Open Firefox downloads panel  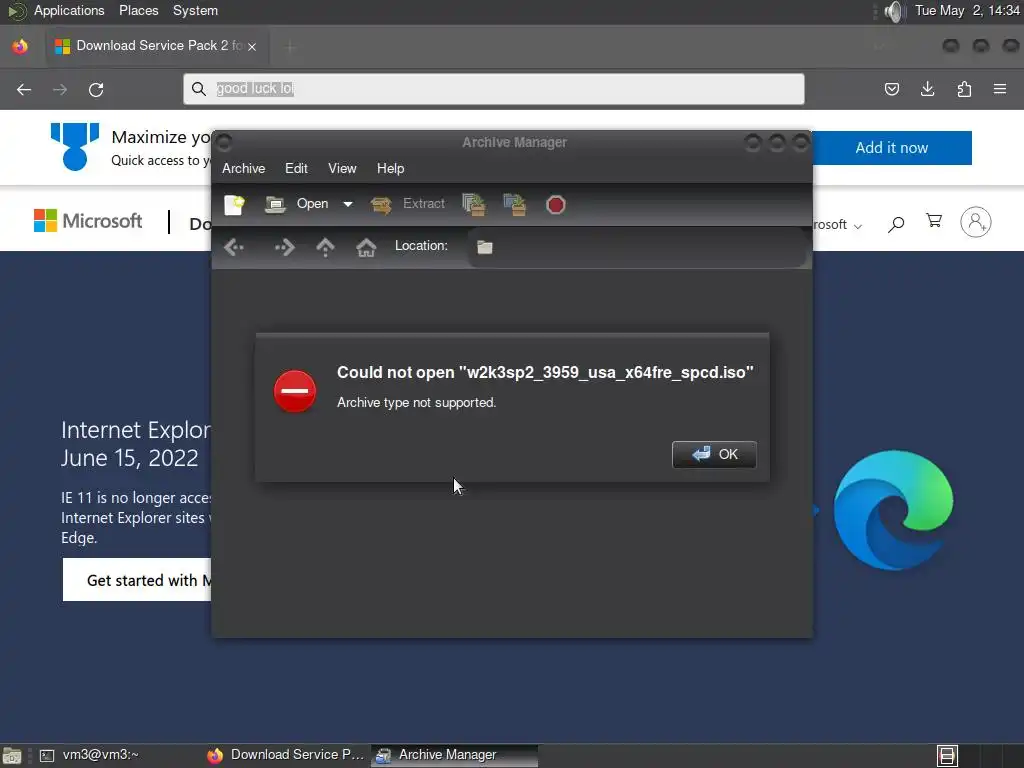927,89
